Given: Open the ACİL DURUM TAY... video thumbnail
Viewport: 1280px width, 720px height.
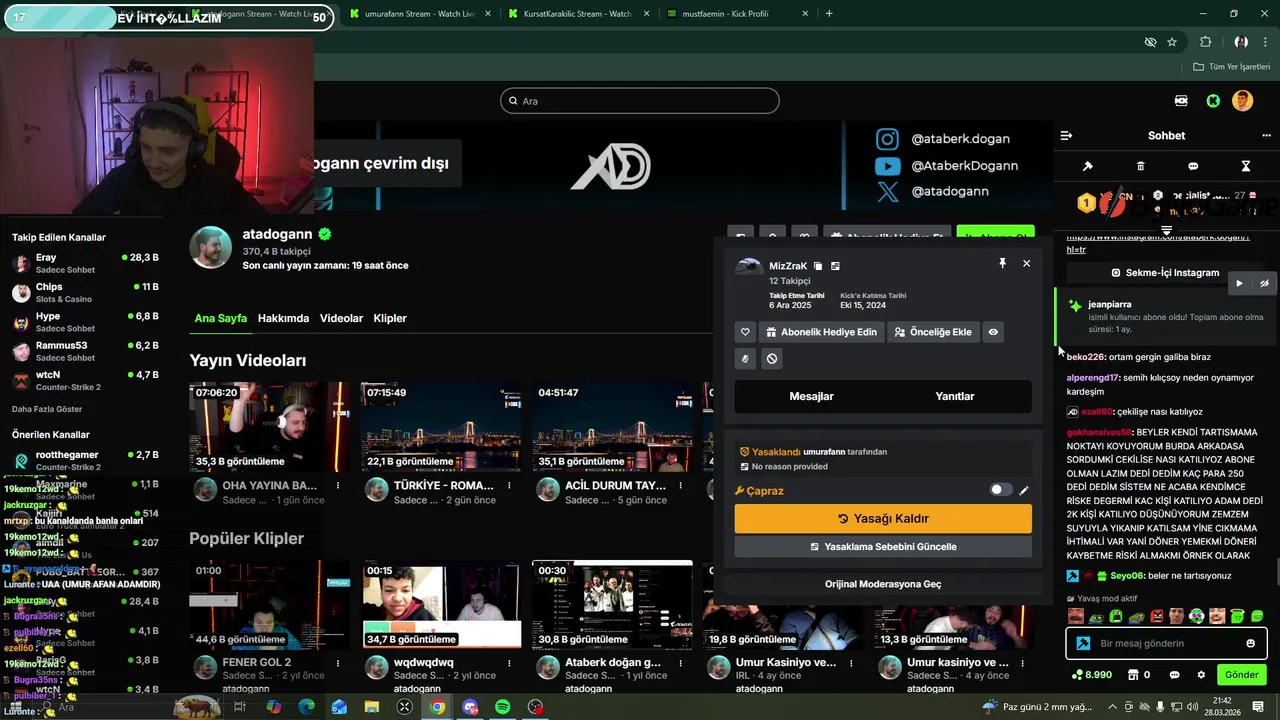Looking at the screenshot, I should pyautogui.click(x=613, y=427).
